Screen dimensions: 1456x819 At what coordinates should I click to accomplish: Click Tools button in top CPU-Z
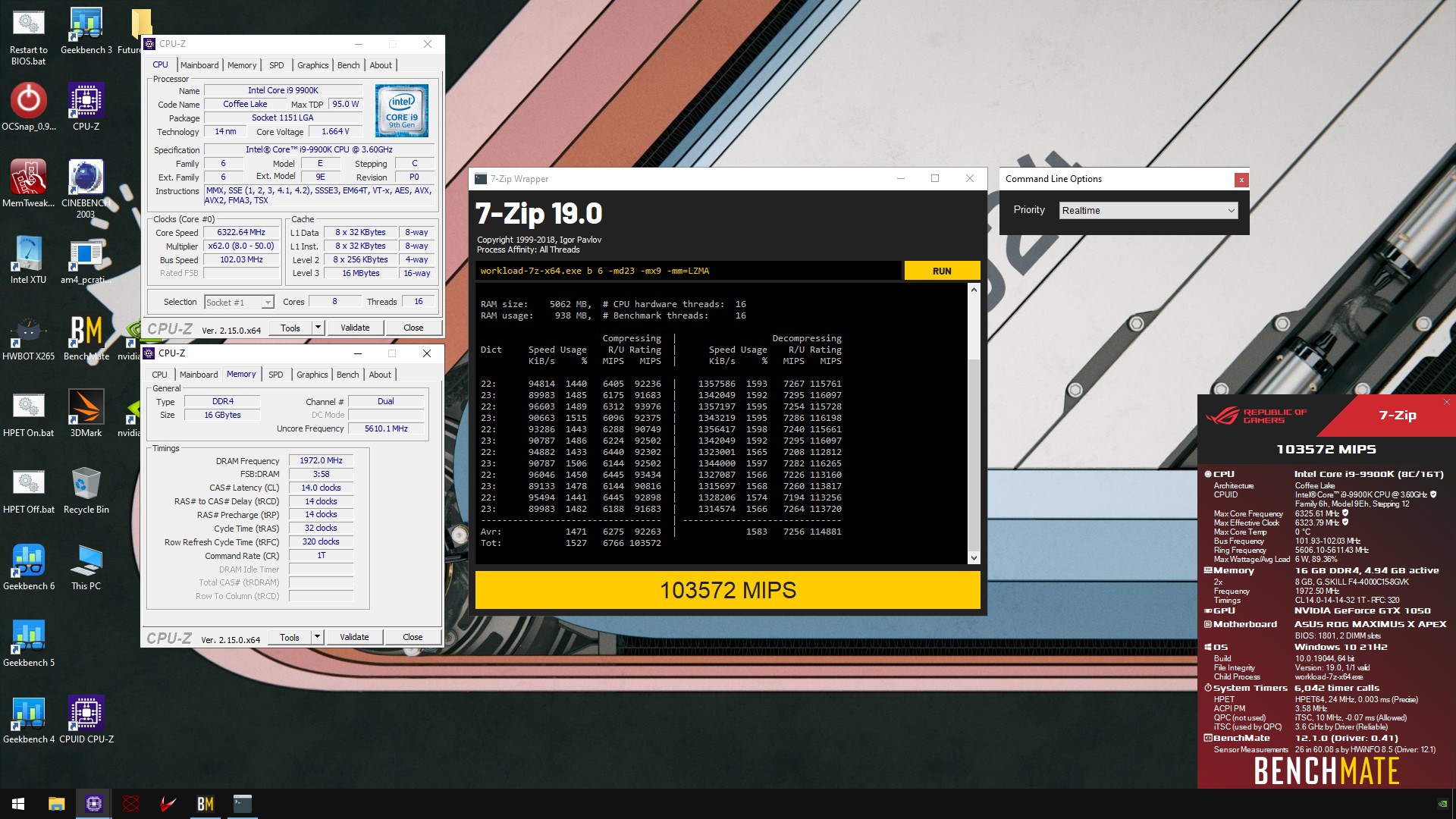pos(290,328)
